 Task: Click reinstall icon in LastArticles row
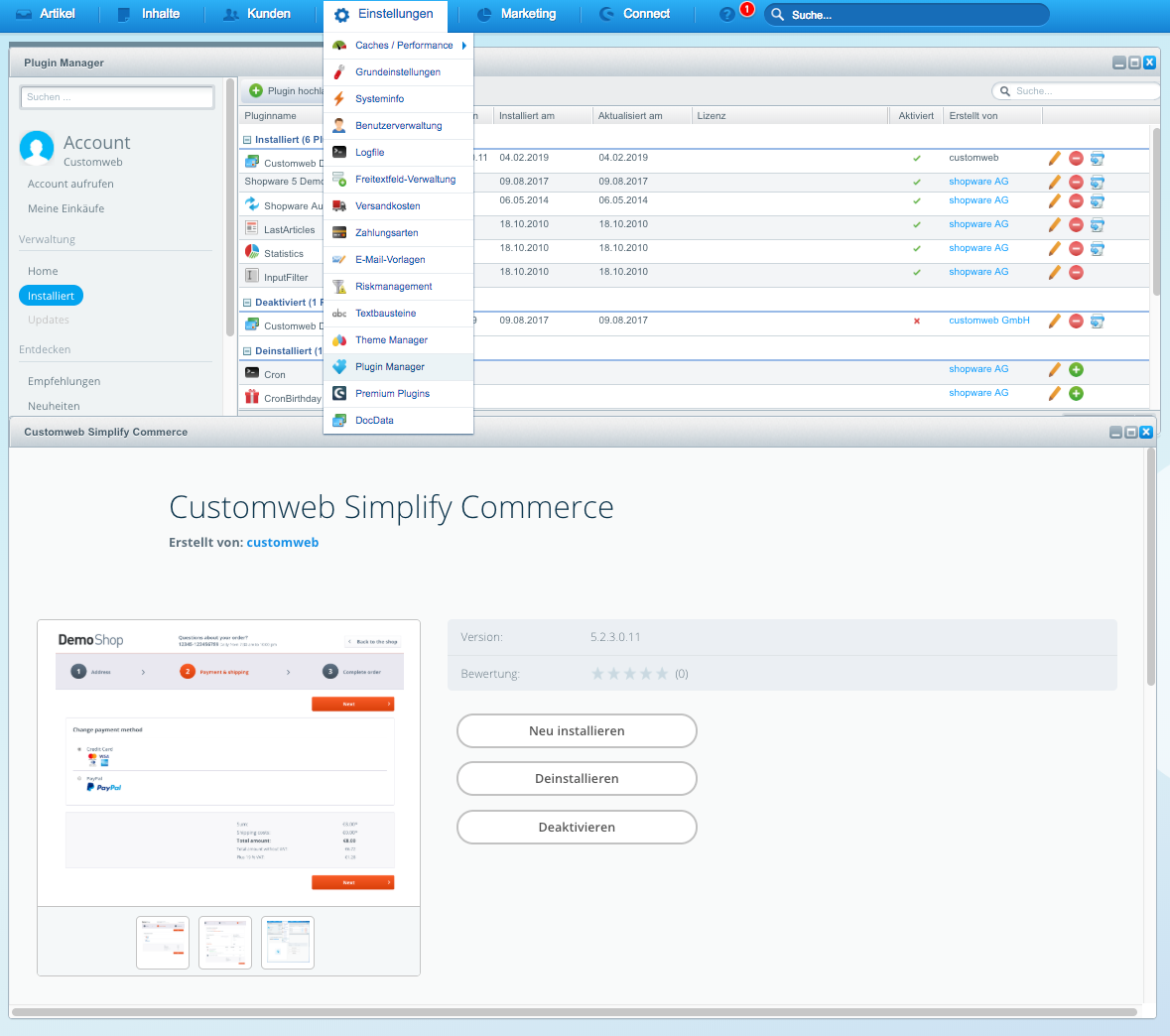click(1097, 224)
